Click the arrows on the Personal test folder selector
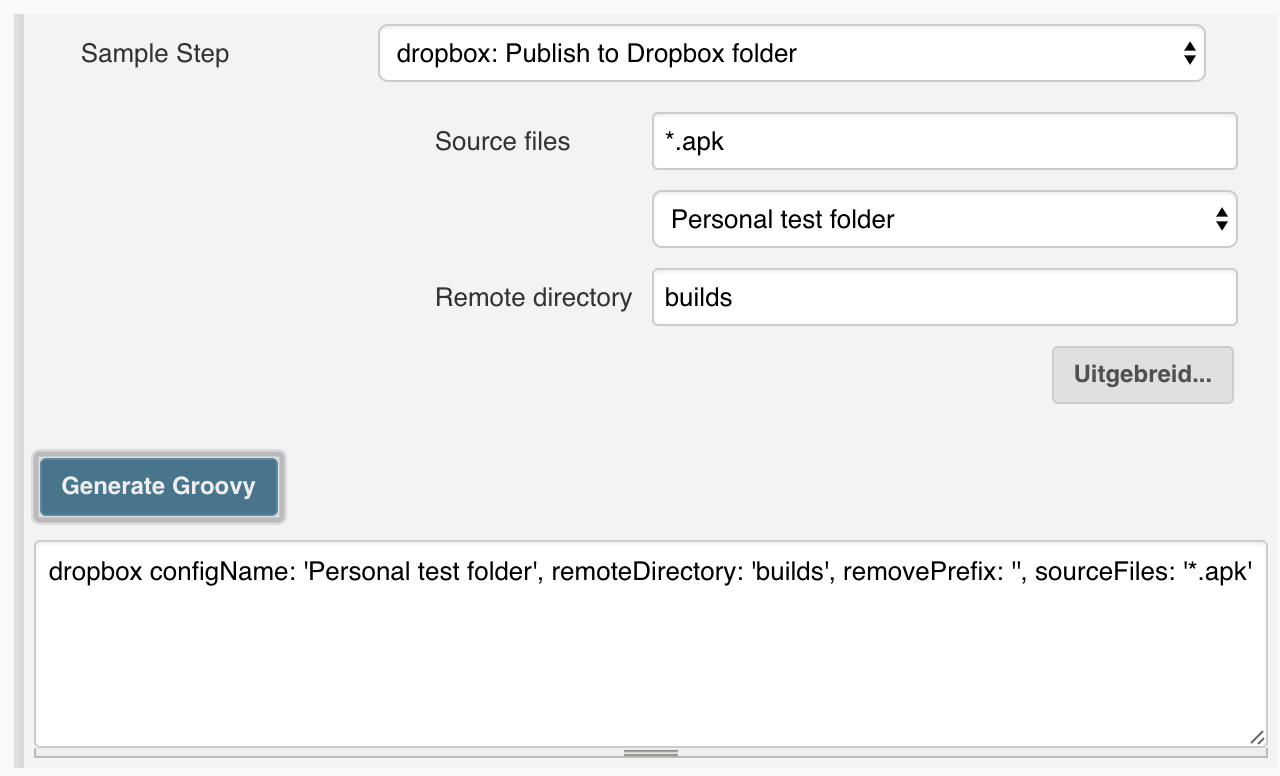This screenshot has width=1280, height=776. [1221, 219]
